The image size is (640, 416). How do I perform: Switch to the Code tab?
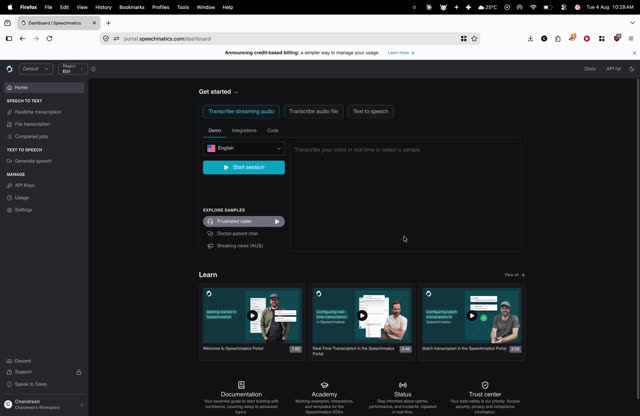tap(273, 131)
